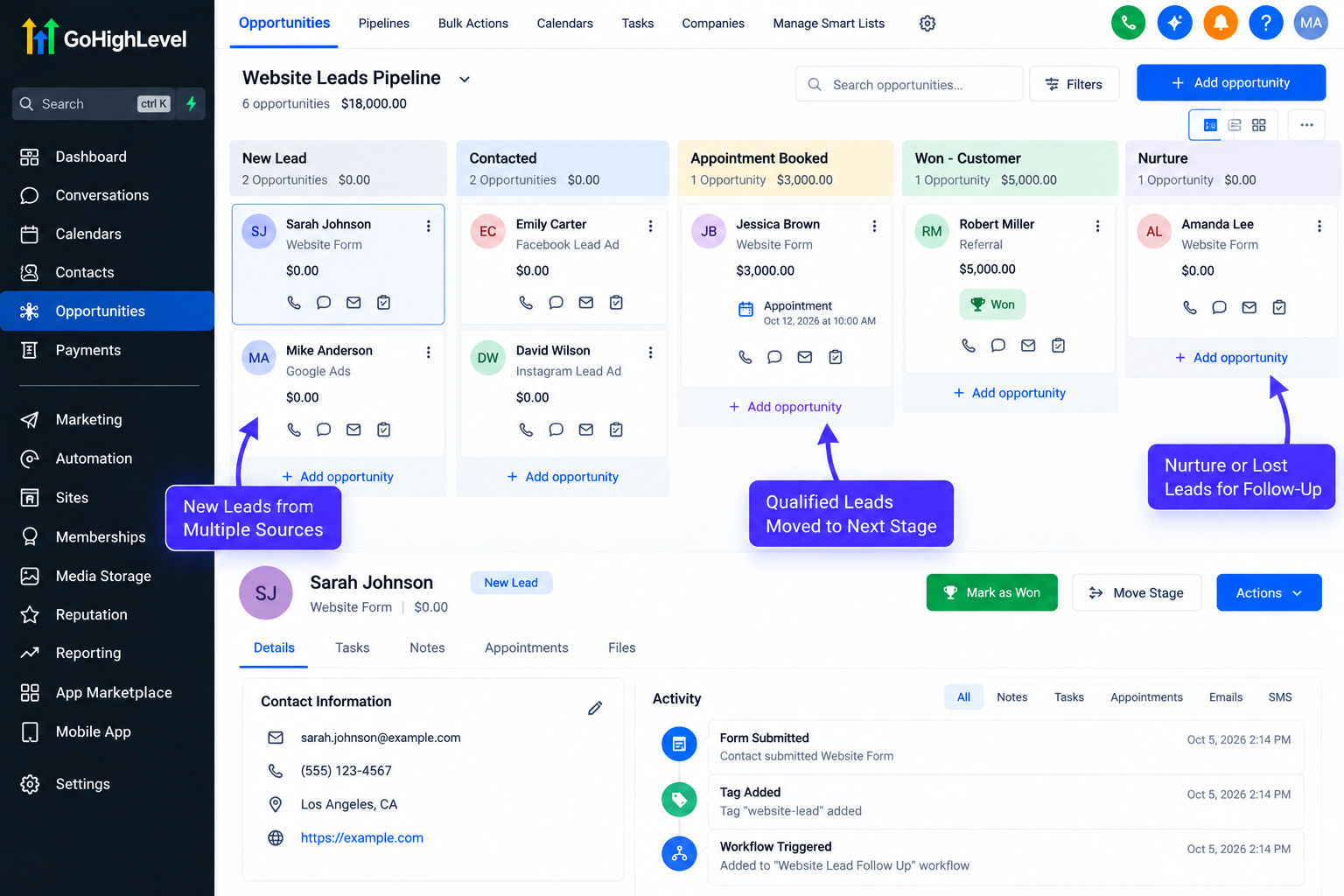Open the pipeline settings gear in the top navigation
This screenshot has height=896, width=1344.
tap(927, 24)
